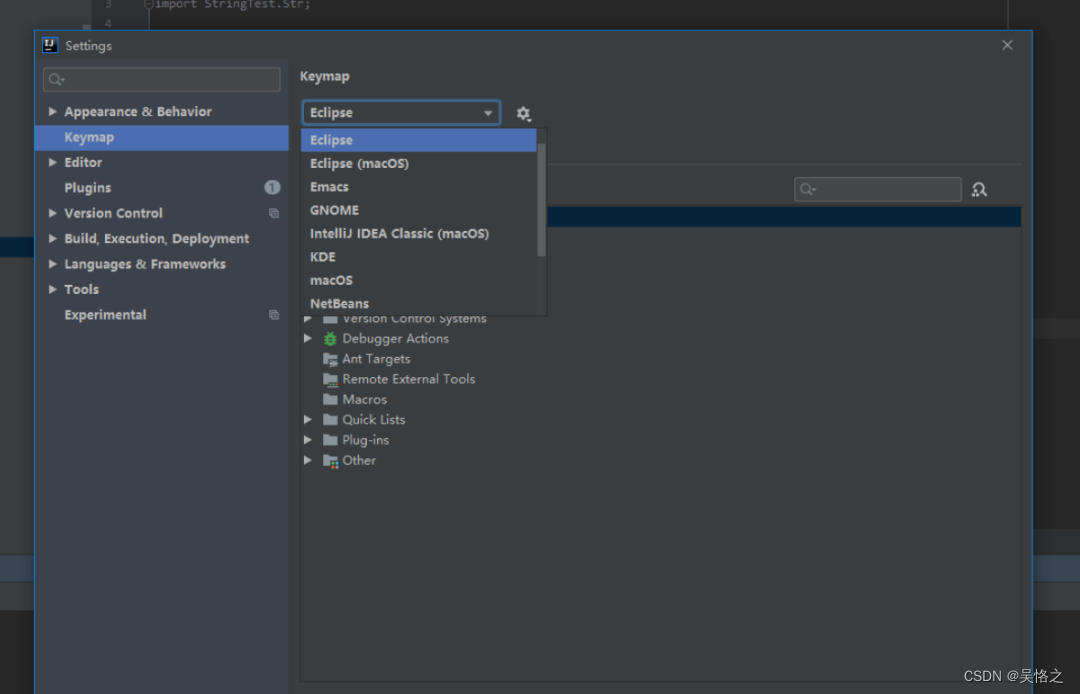Screen dimensions: 1080x694
Task: Select the macOS keymap option
Action: click(419, 280)
